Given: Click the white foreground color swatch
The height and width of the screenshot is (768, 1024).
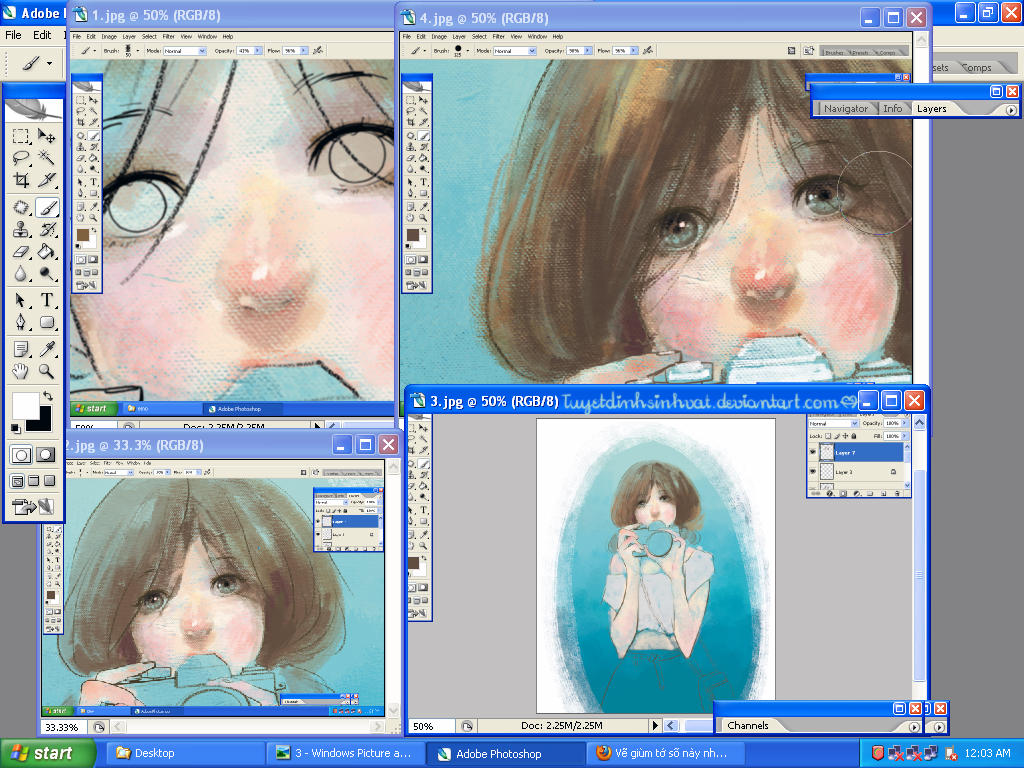Looking at the screenshot, I should pyautogui.click(x=24, y=405).
